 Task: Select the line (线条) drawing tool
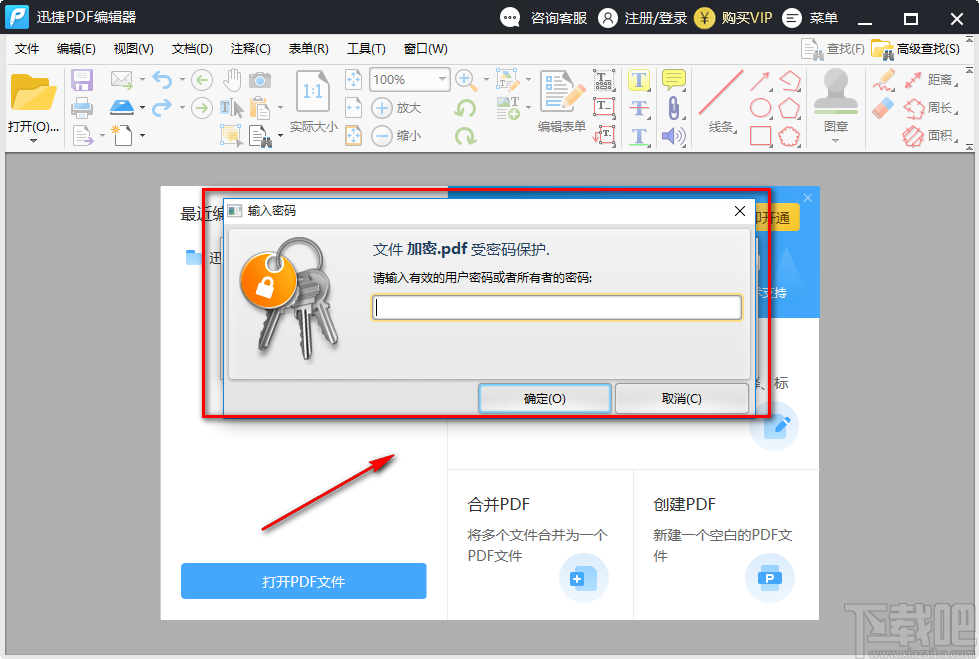tap(721, 92)
